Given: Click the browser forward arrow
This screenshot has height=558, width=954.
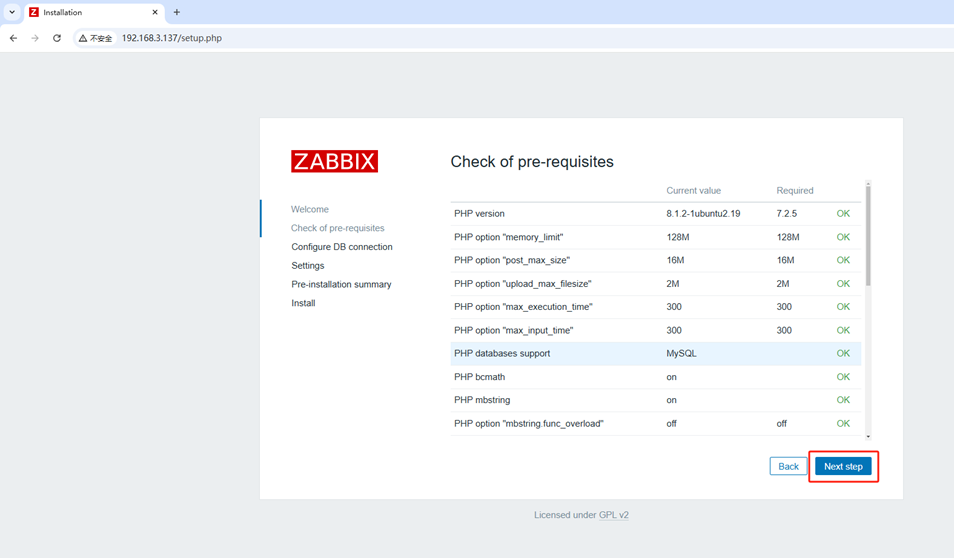Looking at the screenshot, I should (35, 38).
